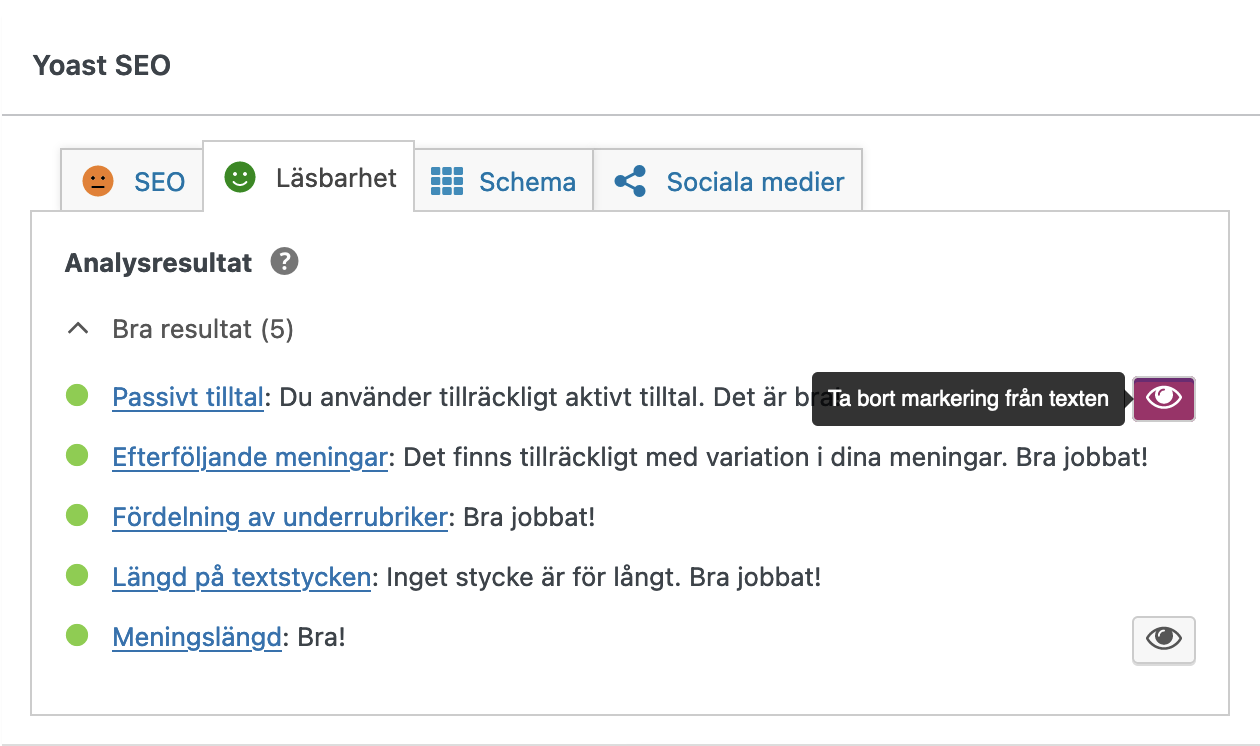The width and height of the screenshot is (1260, 746).
Task: Toggle the eye icon next to Meningslängd
Action: [x=1163, y=640]
